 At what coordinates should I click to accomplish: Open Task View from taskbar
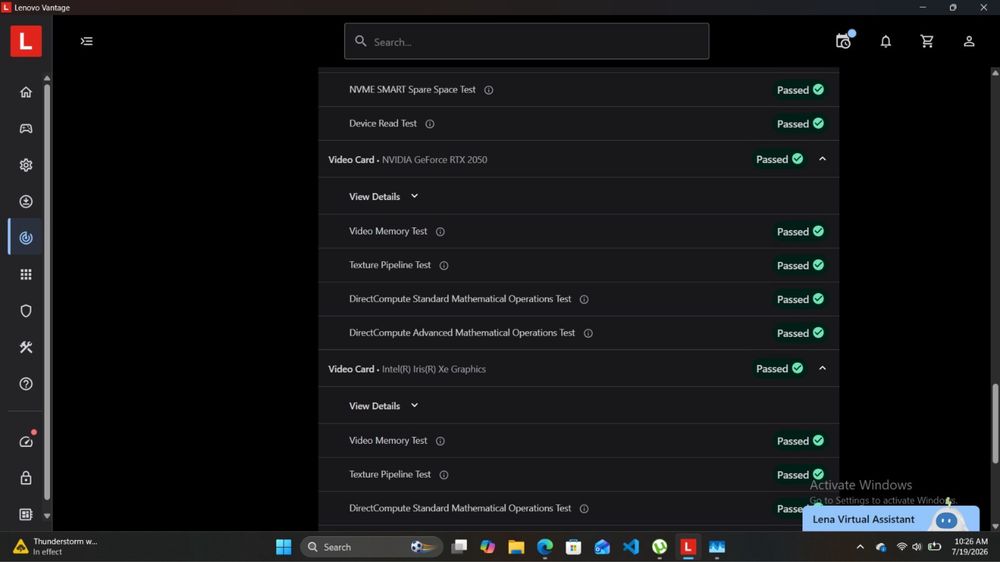point(459,547)
